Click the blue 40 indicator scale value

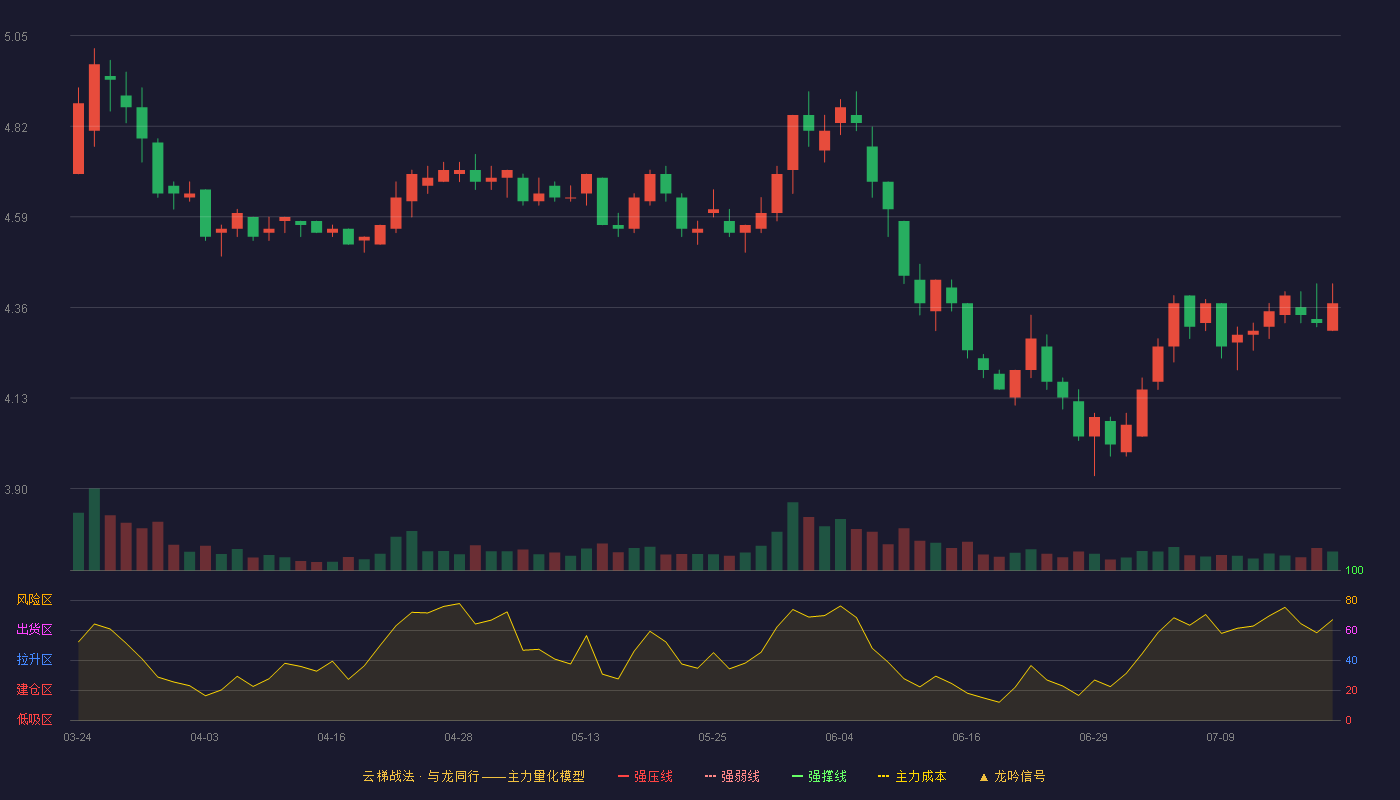coord(1351,660)
